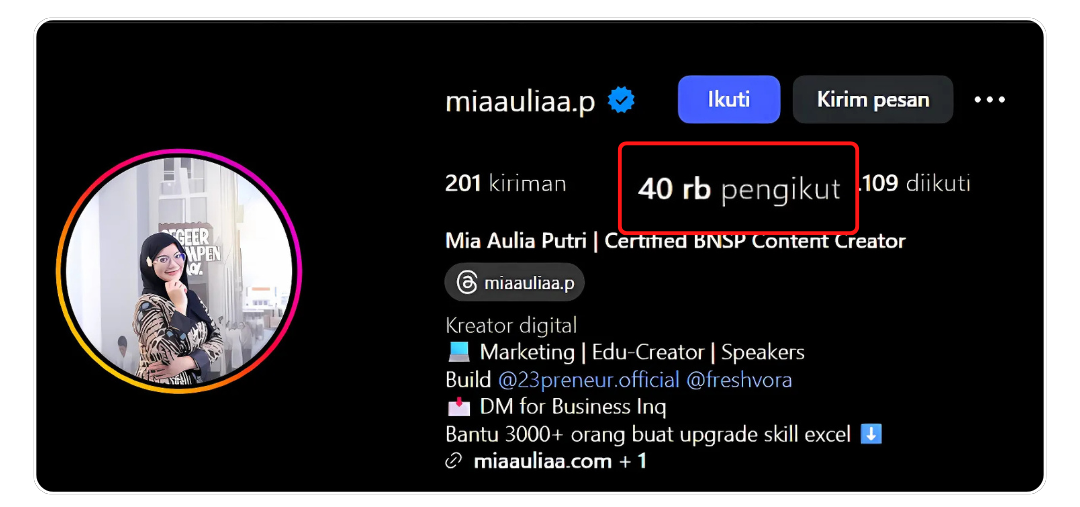Open the profile picture story ring

click(179, 271)
